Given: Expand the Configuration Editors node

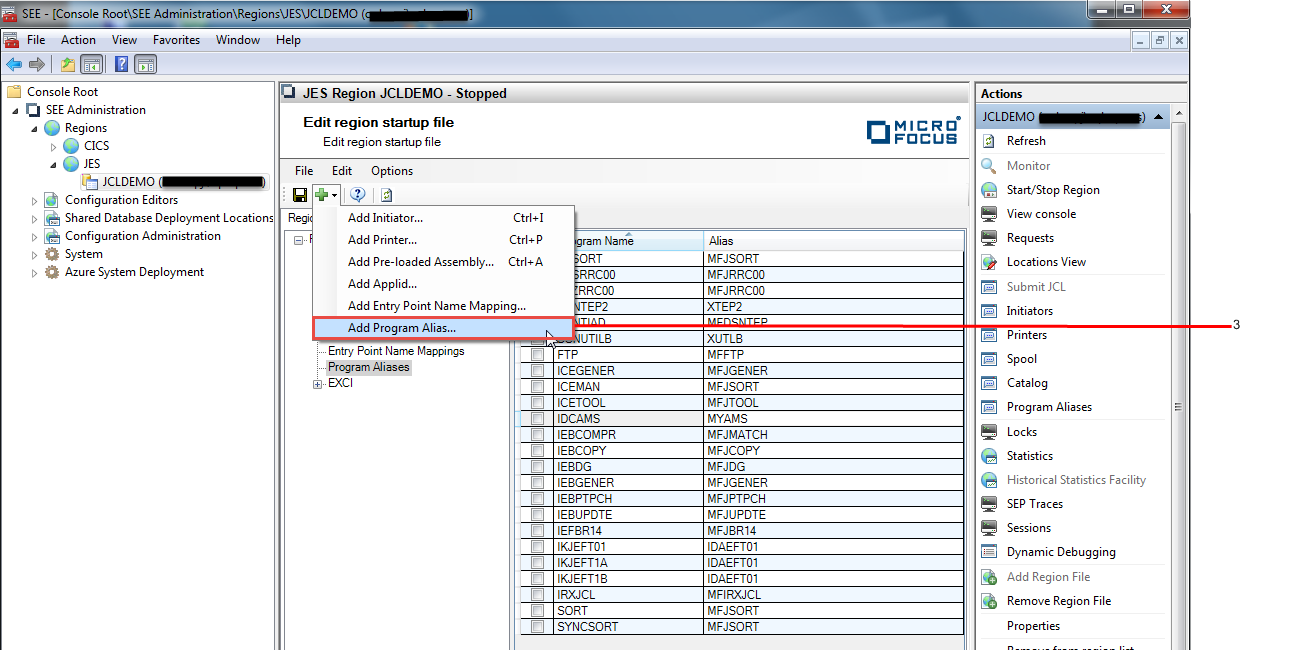Looking at the screenshot, I should tap(36, 200).
